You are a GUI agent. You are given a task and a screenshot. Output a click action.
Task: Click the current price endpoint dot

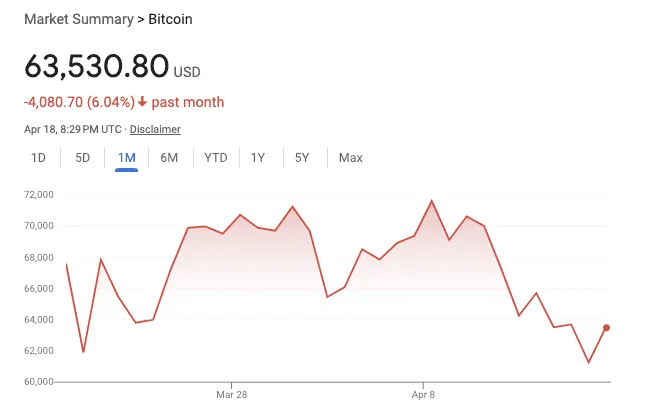[606, 328]
